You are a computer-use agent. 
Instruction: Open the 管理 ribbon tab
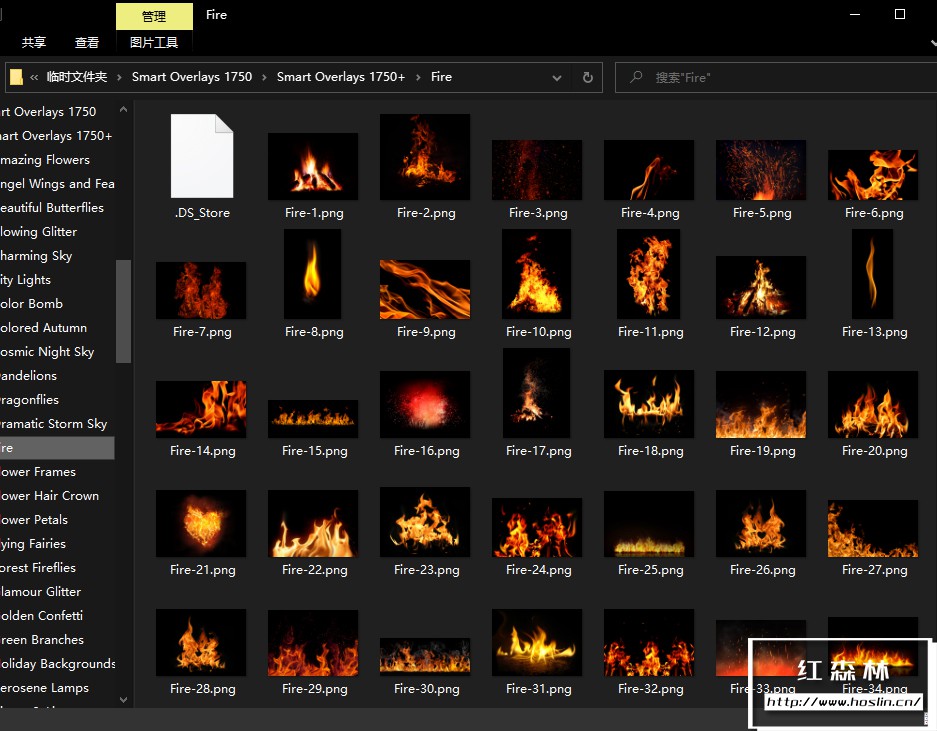(154, 16)
